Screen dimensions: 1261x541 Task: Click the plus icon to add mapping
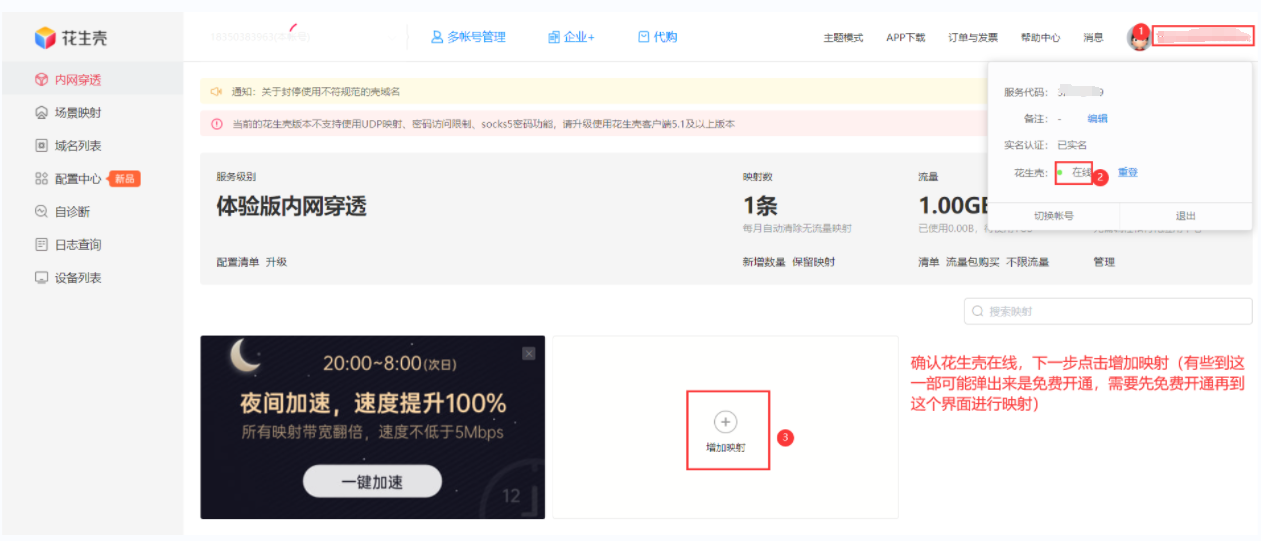pyautogui.click(x=727, y=422)
